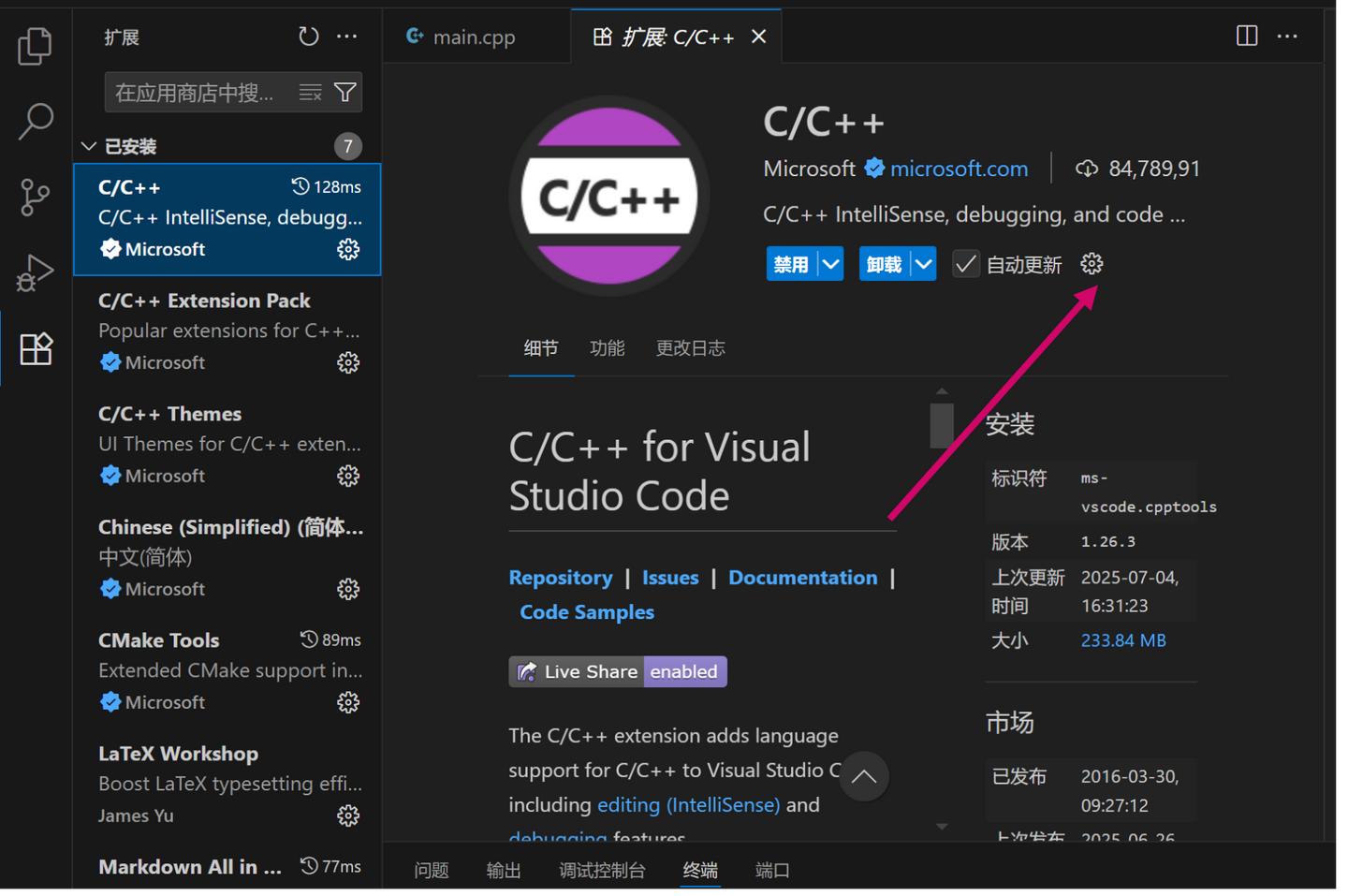Open manage gear for C/C++ in list
The height and width of the screenshot is (896, 1348).
348,249
